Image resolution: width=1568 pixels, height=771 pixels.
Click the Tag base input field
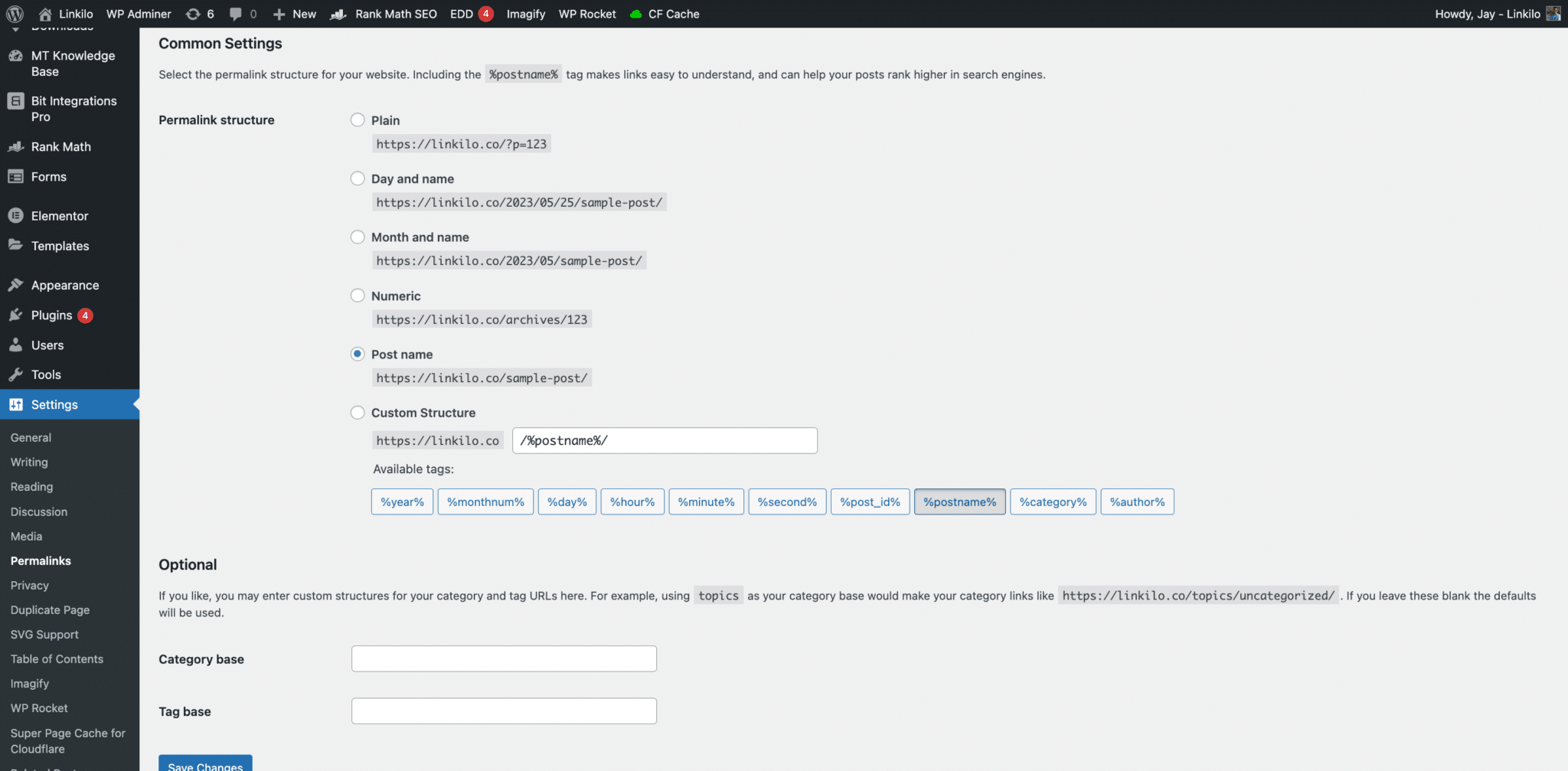(504, 711)
